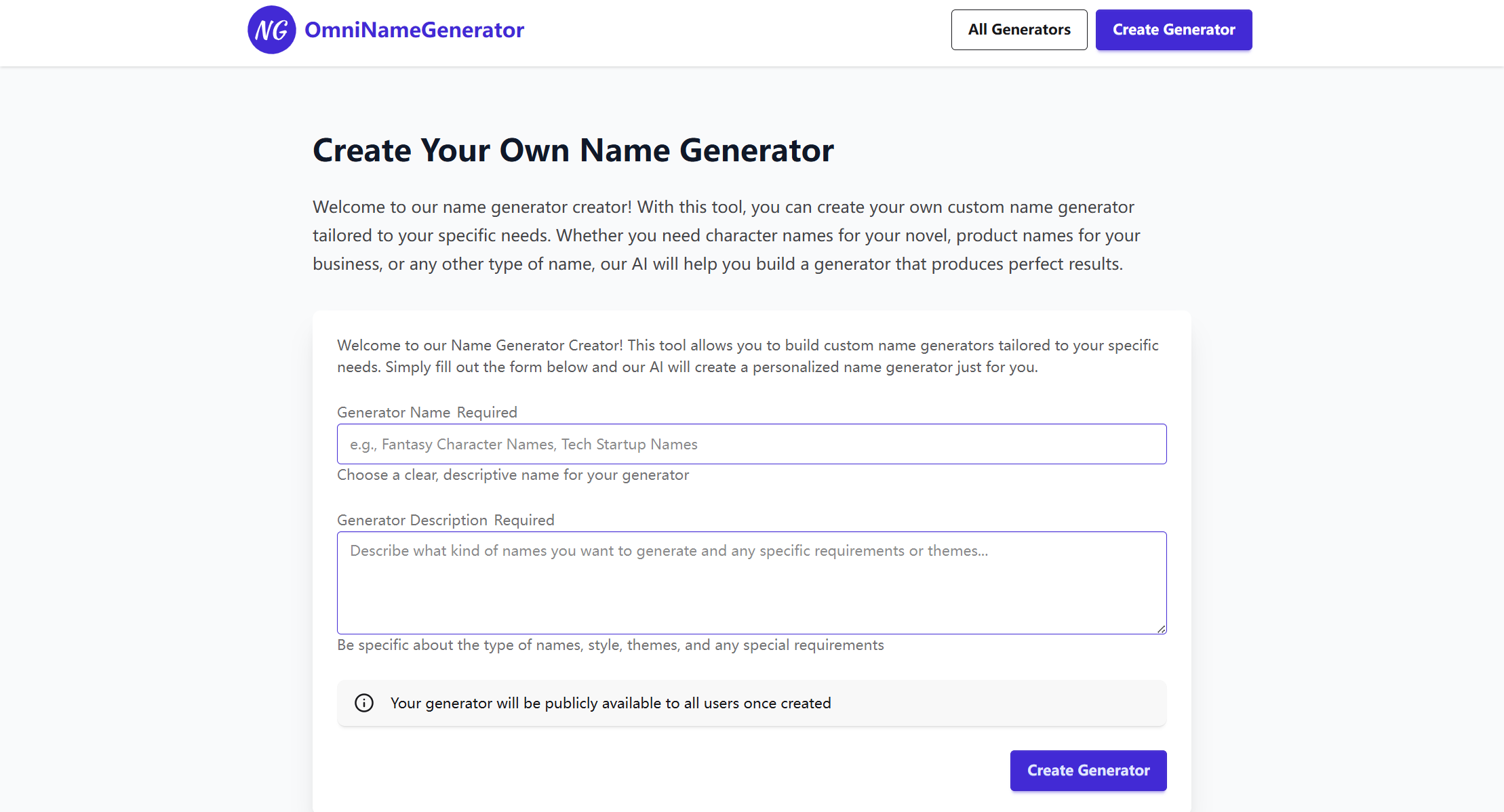Click the placeholder text in the name field
Image resolution: width=1504 pixels, height=812 pixels.
(523, 444)
